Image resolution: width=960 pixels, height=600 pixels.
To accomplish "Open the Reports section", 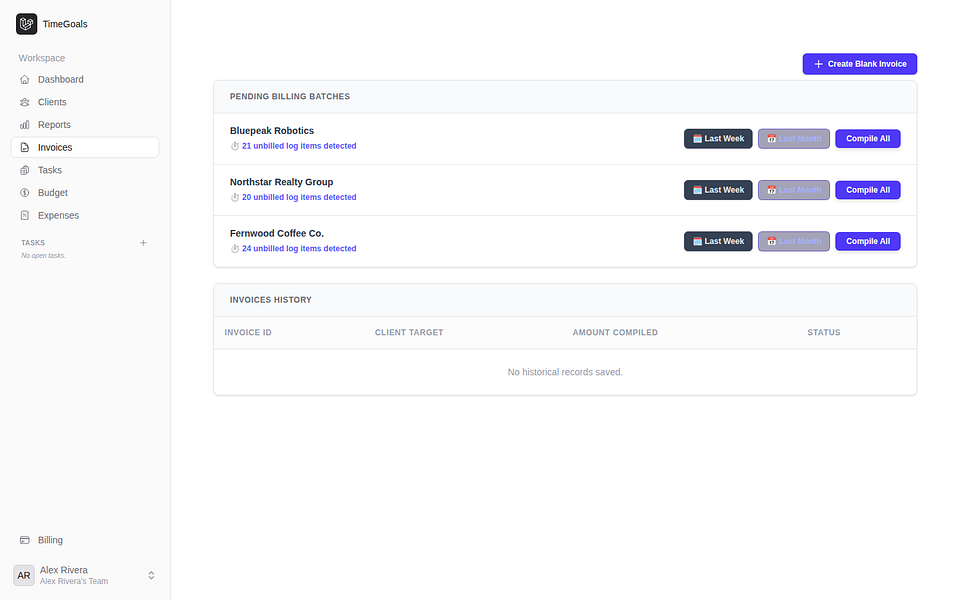I will pyautogui.click(x=85, y=125).
